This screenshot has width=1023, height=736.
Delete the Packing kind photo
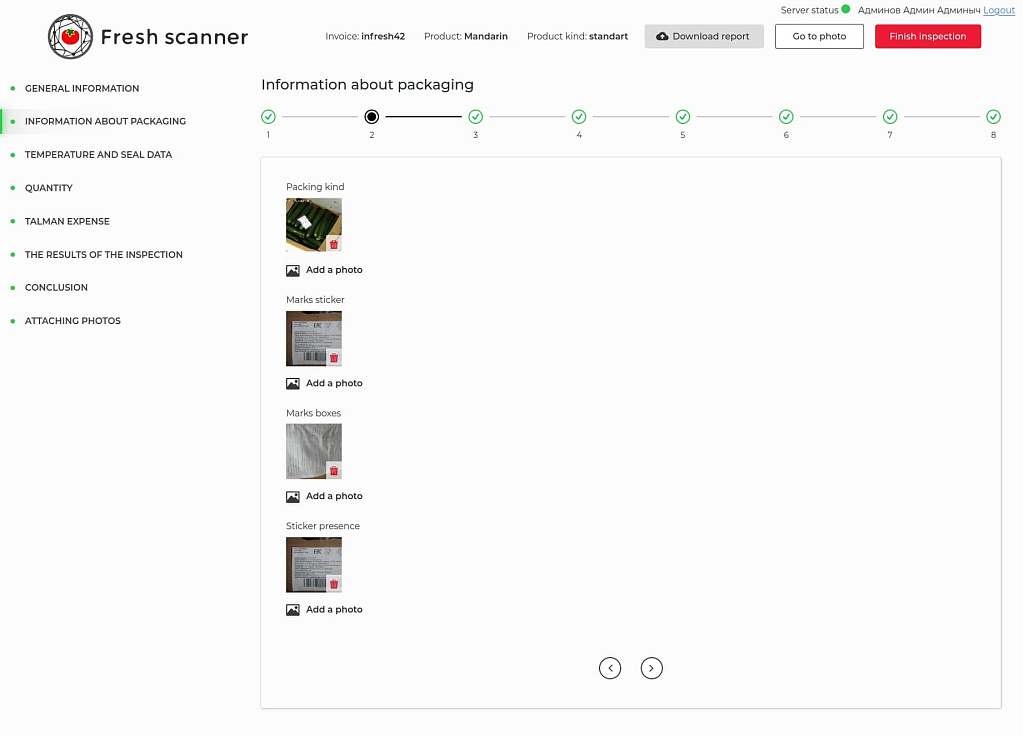pyautogui.click(x=334, y=244)
